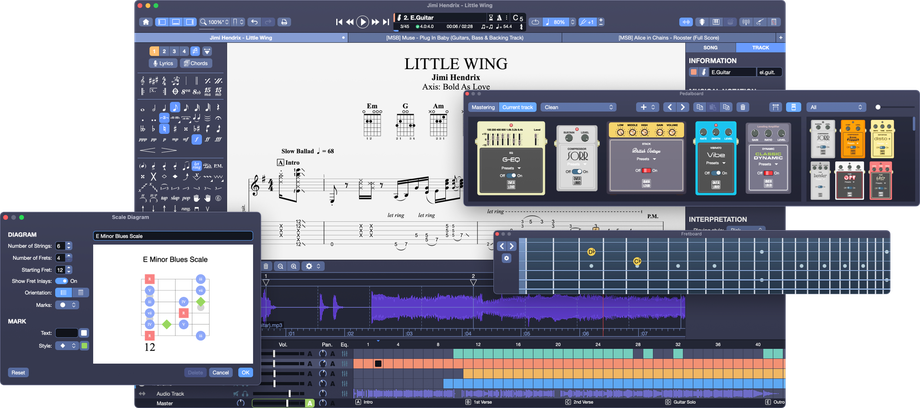920x408 pixels.
Task: Toggle the Vibe pedal On/Off switch
Action: pyautogui.click(x=715, y=173)
